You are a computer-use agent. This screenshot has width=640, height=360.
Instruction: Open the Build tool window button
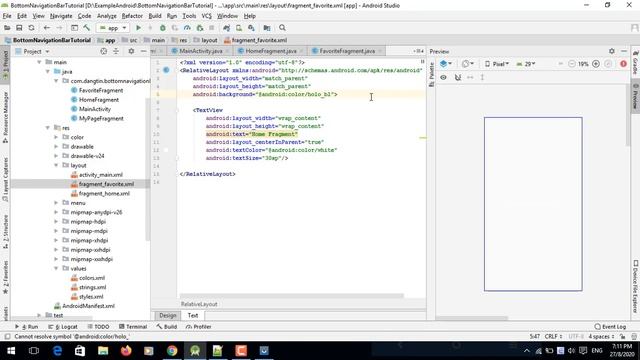tap(167, 327)
